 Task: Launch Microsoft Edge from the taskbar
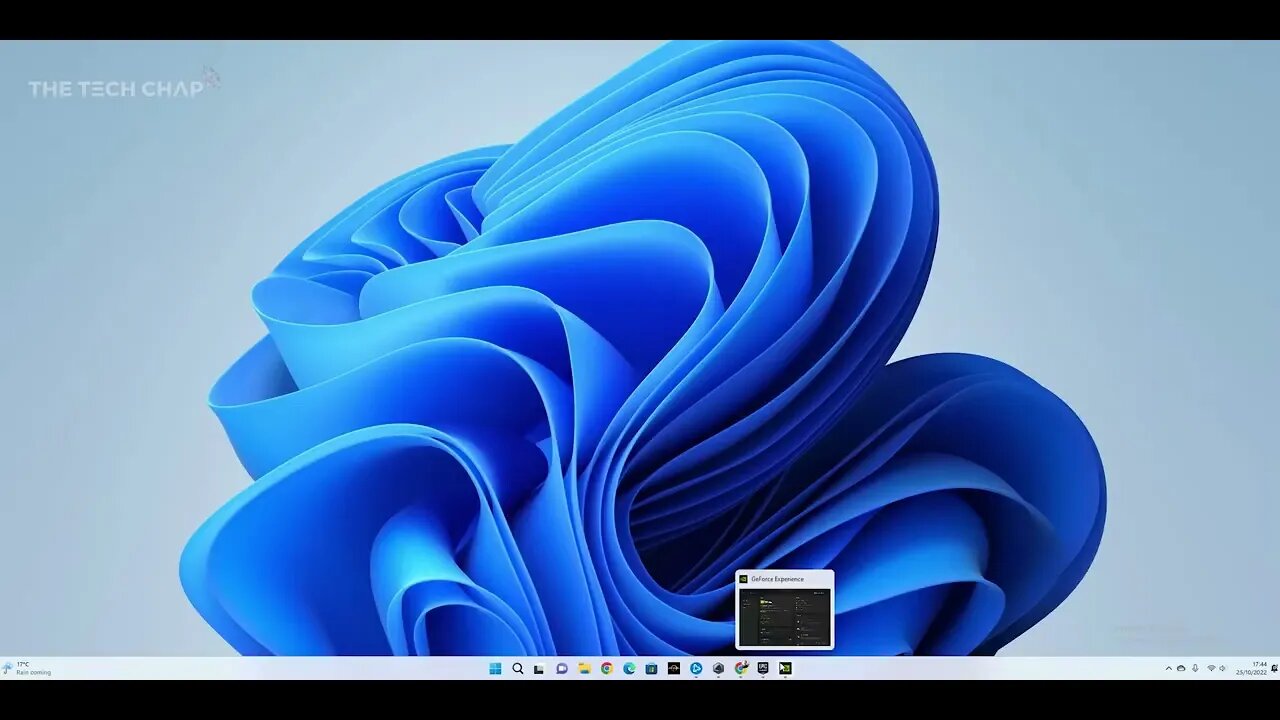click(629, 668)
